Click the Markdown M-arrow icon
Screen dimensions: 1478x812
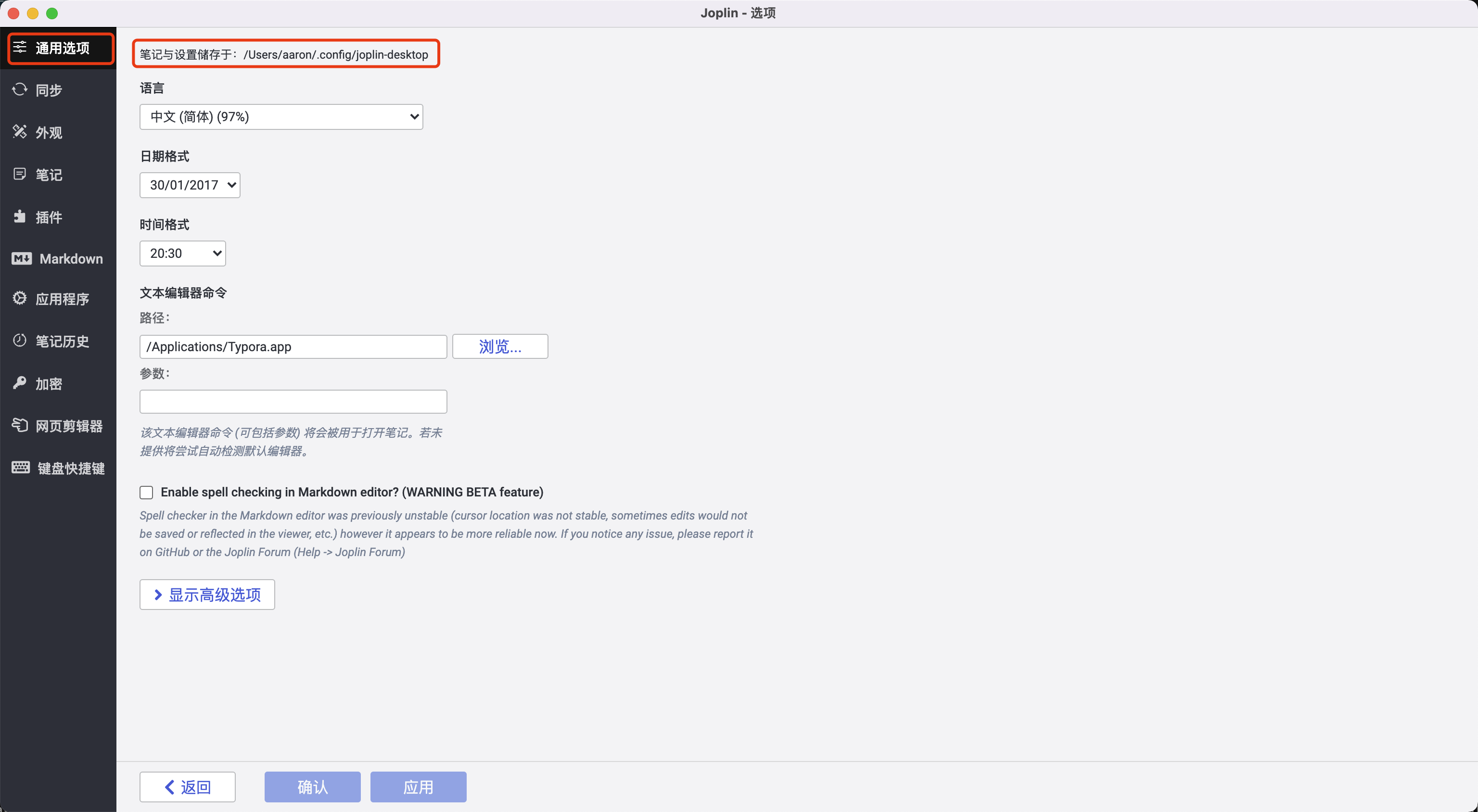point(22,259)
